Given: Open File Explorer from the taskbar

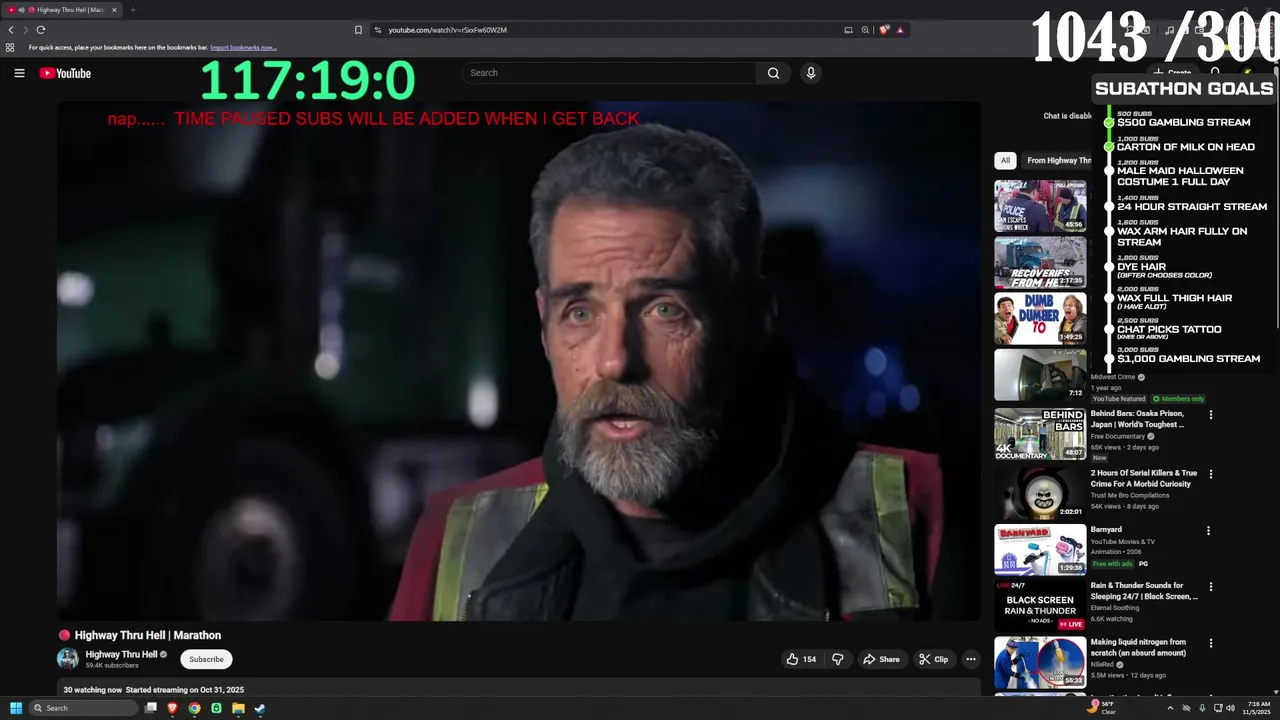Looking at the screenshot, I should click(x=238, y=708).
